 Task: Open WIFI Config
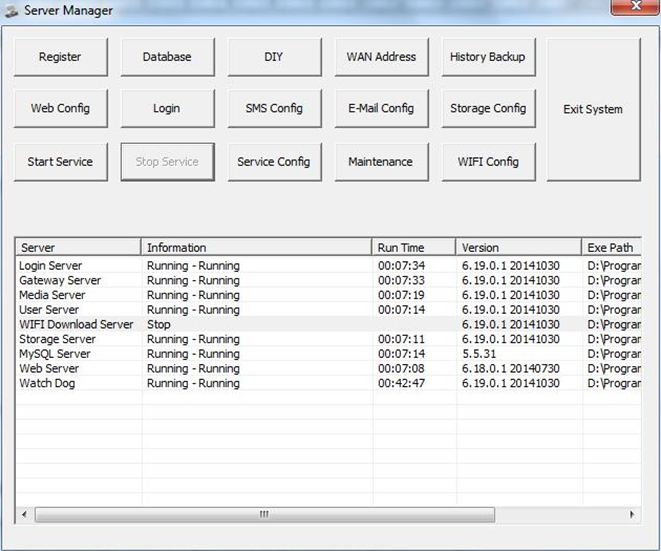click(x=489, y=162)
